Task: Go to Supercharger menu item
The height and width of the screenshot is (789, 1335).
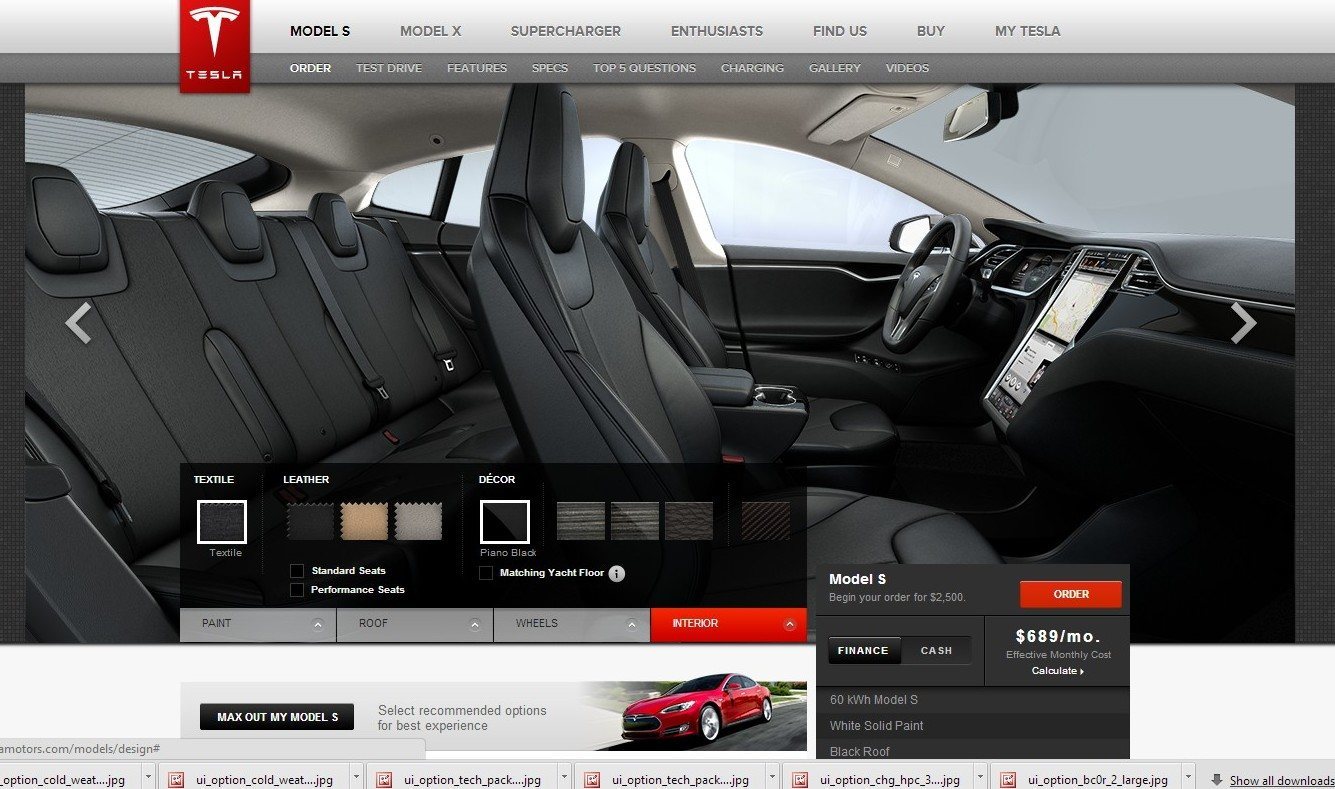Action: coord(566,31)
